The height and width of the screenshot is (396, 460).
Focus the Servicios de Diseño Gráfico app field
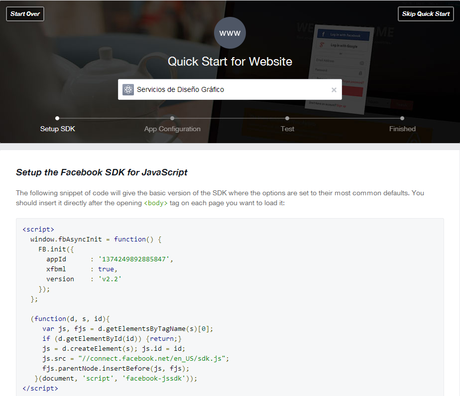point(230,89)
